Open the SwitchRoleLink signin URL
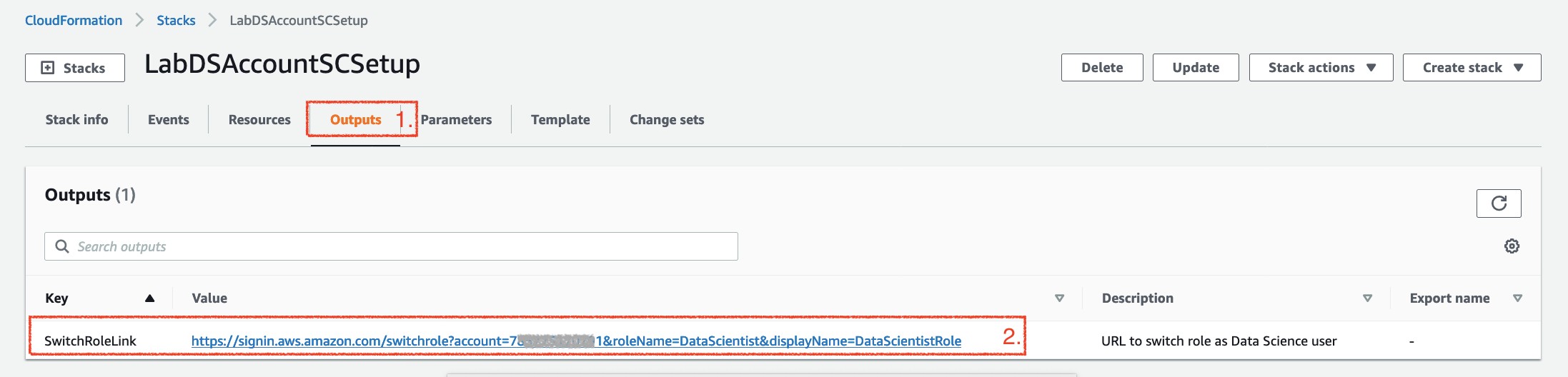1568x377 pixels. point(576,341)
